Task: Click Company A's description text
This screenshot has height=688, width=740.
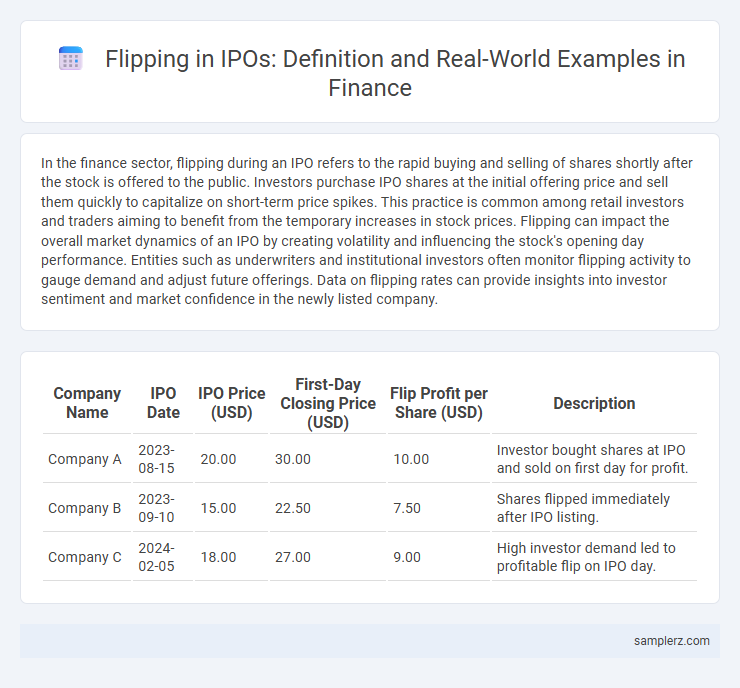Action: coord(592,459)
